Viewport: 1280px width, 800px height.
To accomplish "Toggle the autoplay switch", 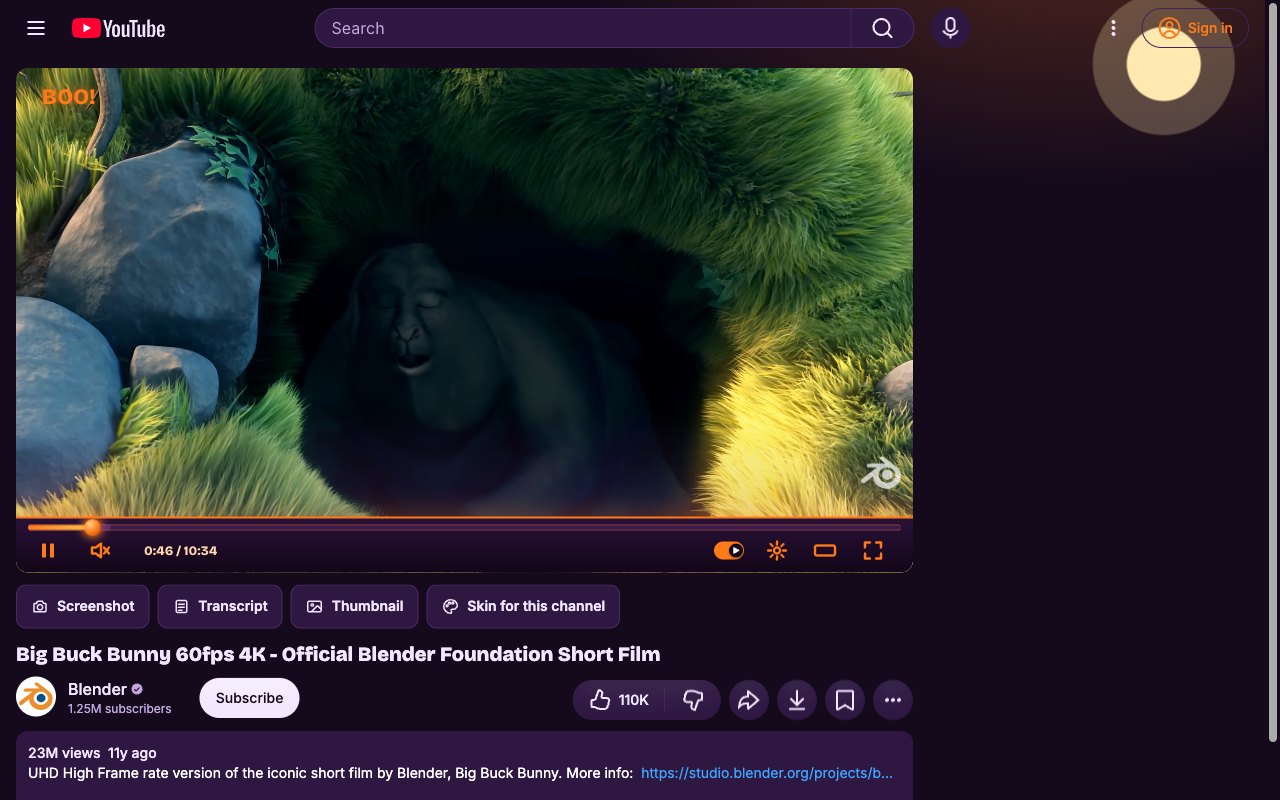I will tap(729, 550).
